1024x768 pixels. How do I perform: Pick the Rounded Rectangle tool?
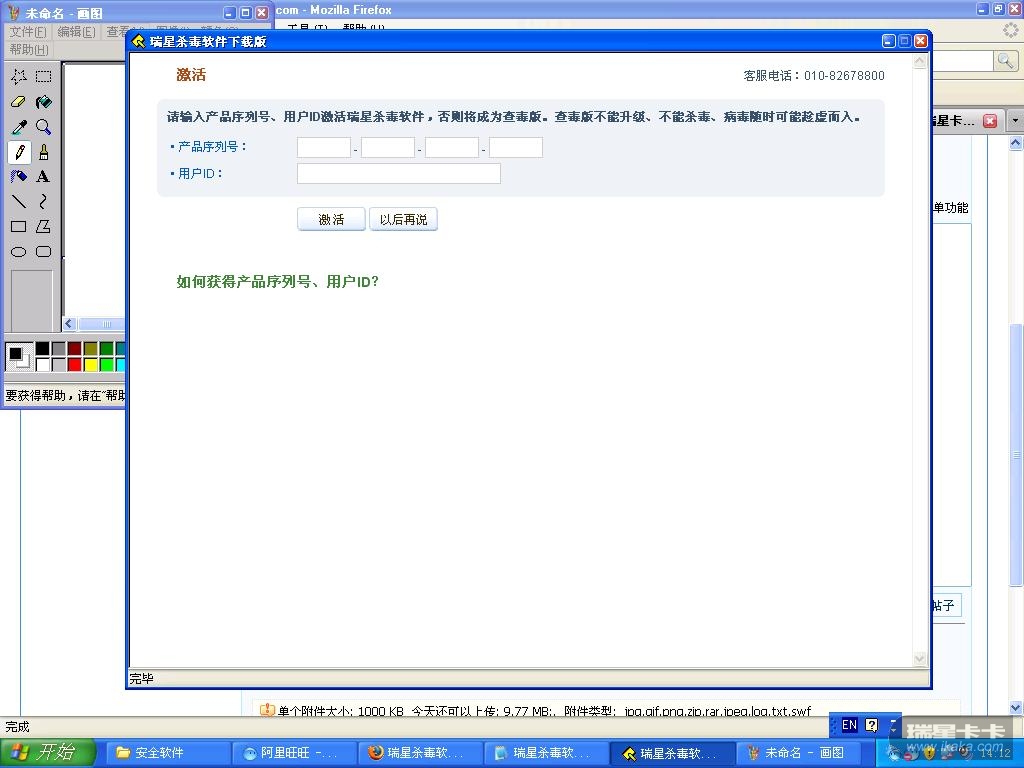click(x=43, y=251)
